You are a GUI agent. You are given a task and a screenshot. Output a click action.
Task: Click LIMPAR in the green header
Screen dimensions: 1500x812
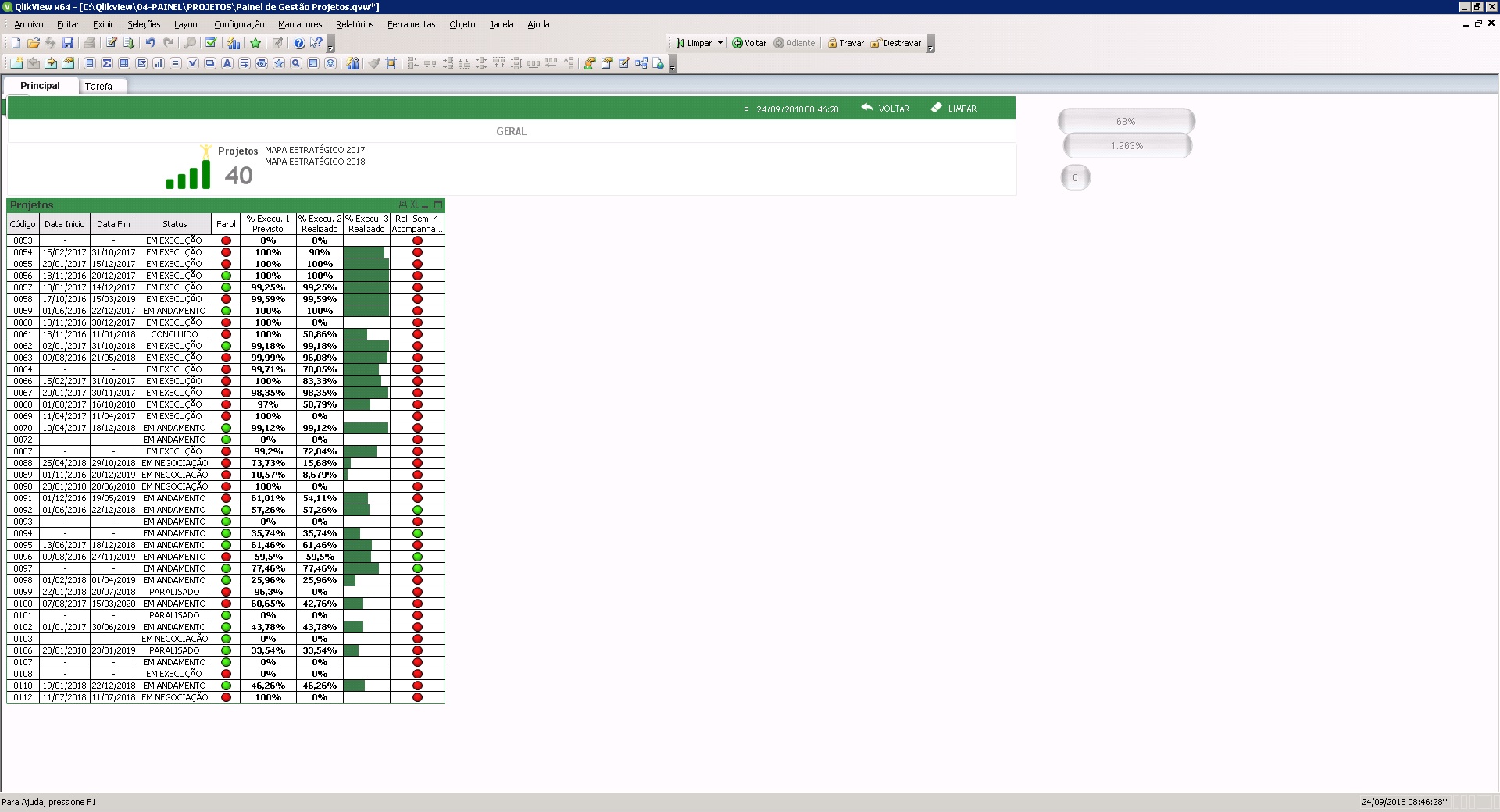click(x=953, y=109)
